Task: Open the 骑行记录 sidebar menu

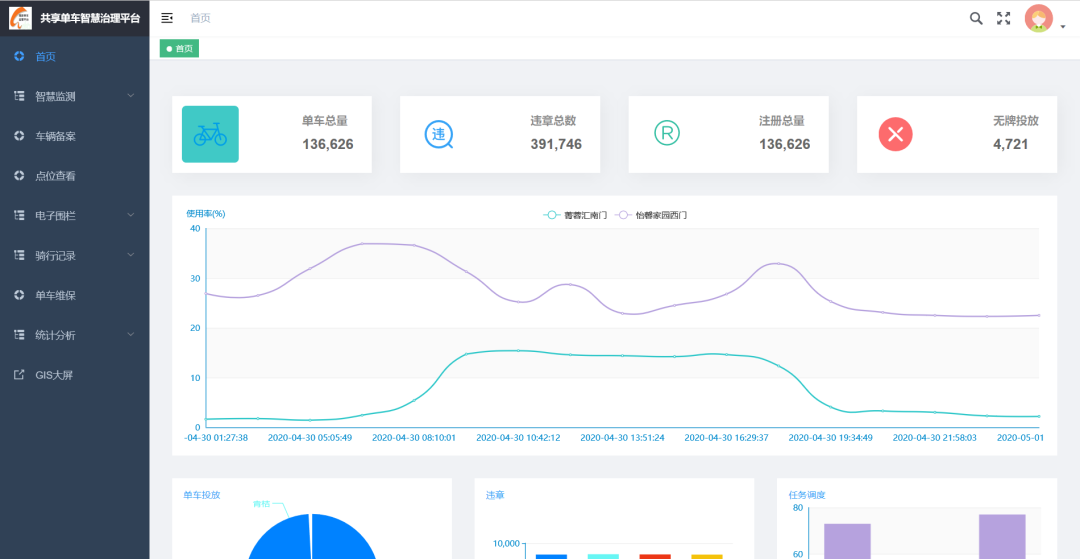Action: (74, 255)
